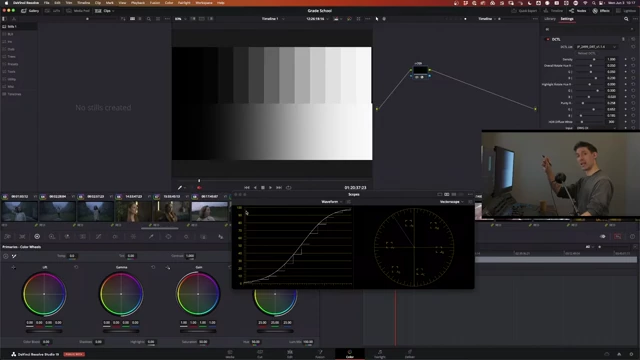Viewport: 640px width, 360px height.
Task: Click the auto balance icon in Primaries
Action: [x=6, y=256]
